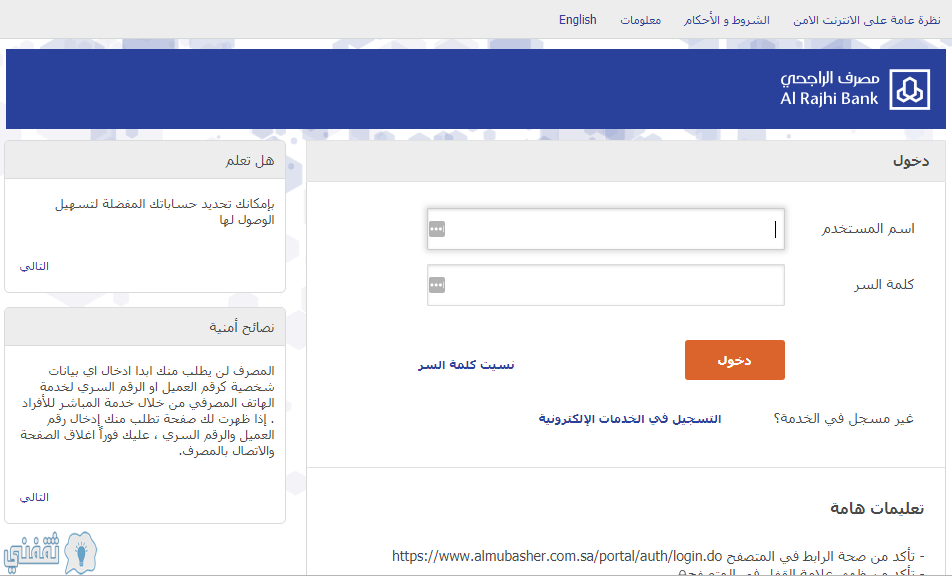
Task: Focus the اسم المستخدم input field
Action: (x=606, y=229)
